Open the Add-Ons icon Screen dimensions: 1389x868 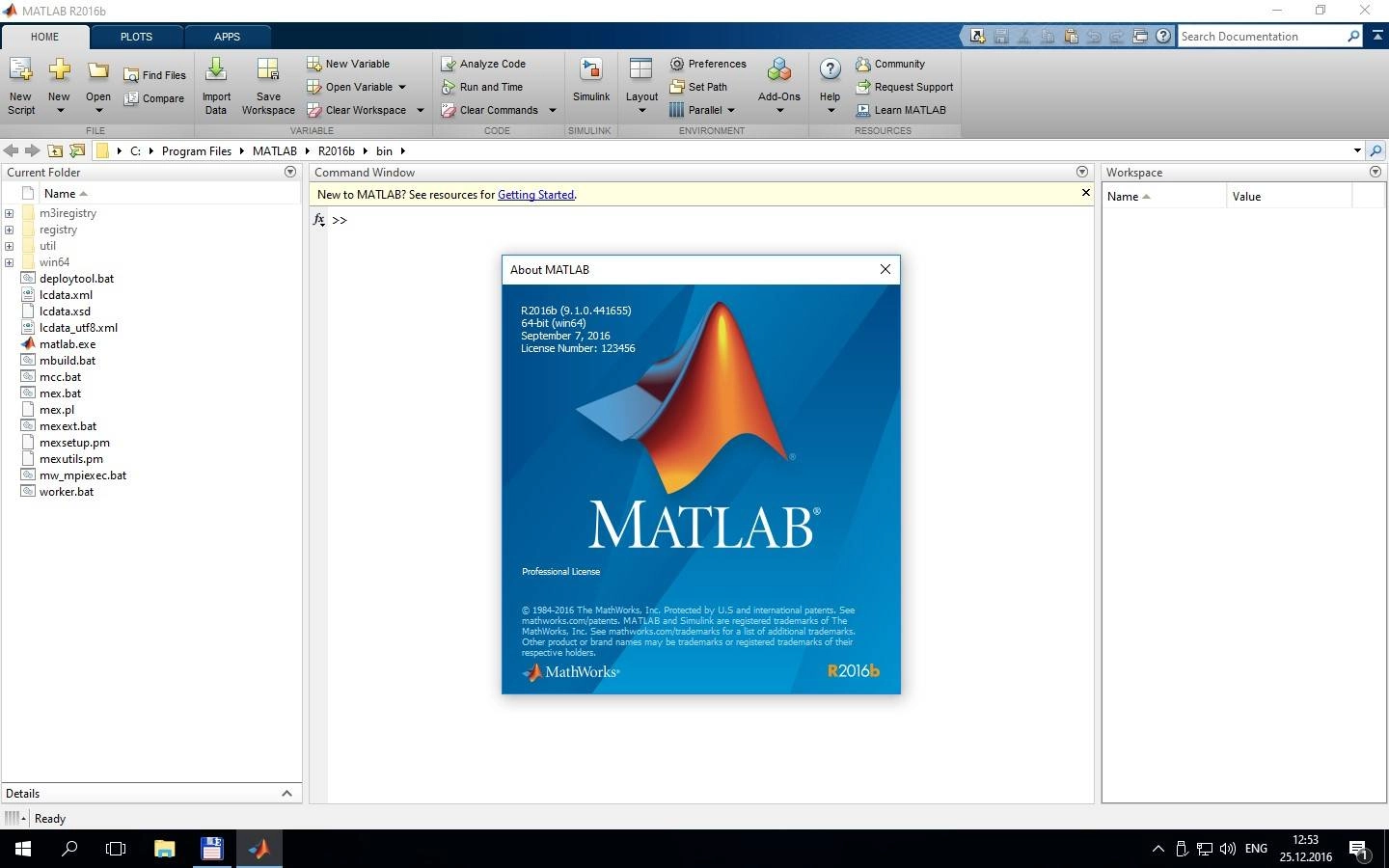click(779, 69)
